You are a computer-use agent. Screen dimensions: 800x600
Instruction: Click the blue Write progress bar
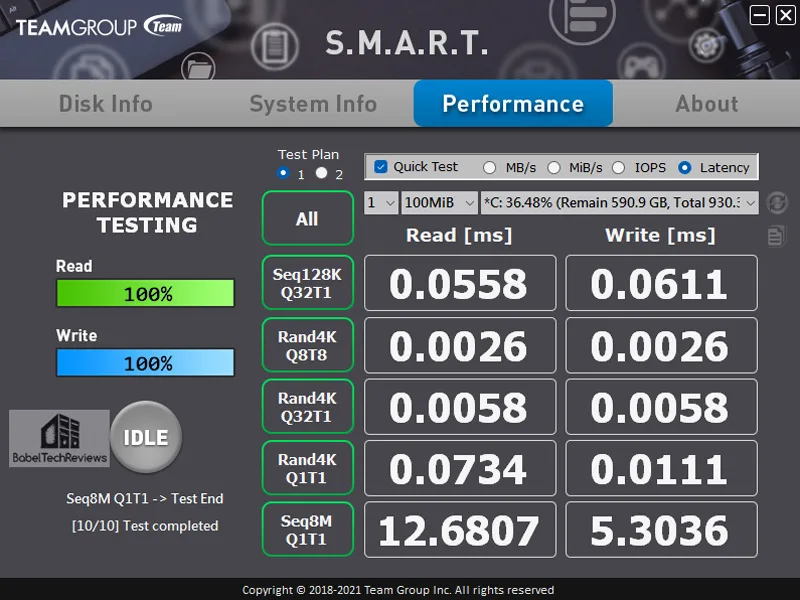[x=145, y=362]
